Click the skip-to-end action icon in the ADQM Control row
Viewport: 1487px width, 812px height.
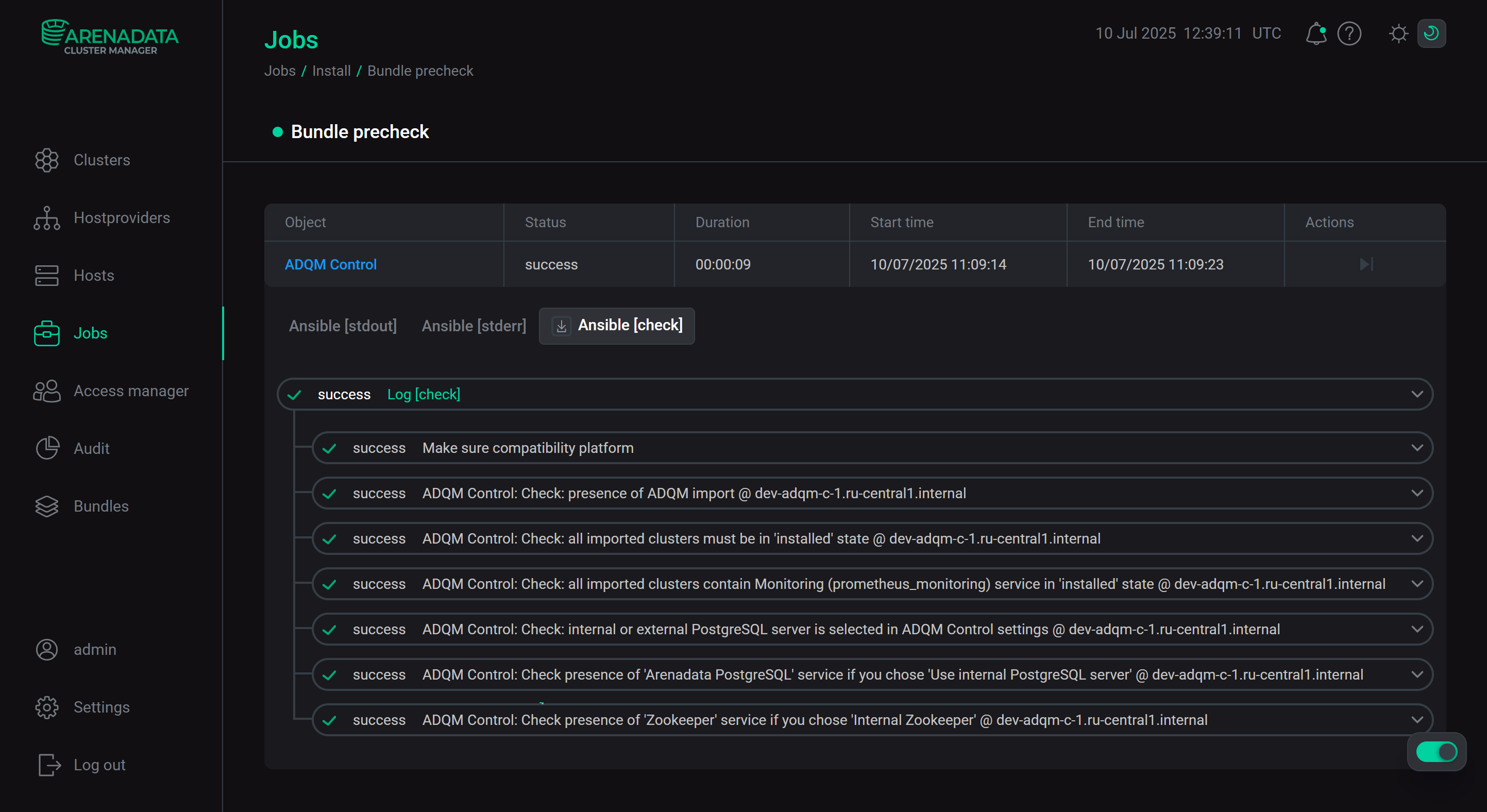pos(1365,264)
